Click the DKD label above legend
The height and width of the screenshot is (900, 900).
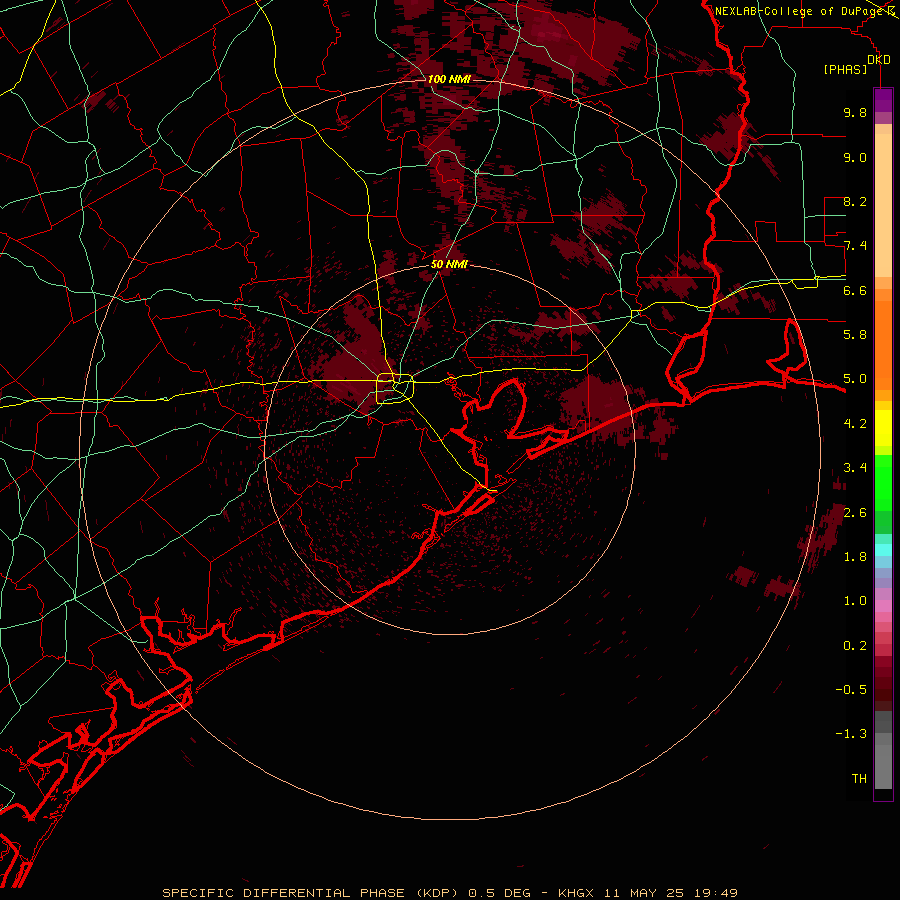coord(878,59)
